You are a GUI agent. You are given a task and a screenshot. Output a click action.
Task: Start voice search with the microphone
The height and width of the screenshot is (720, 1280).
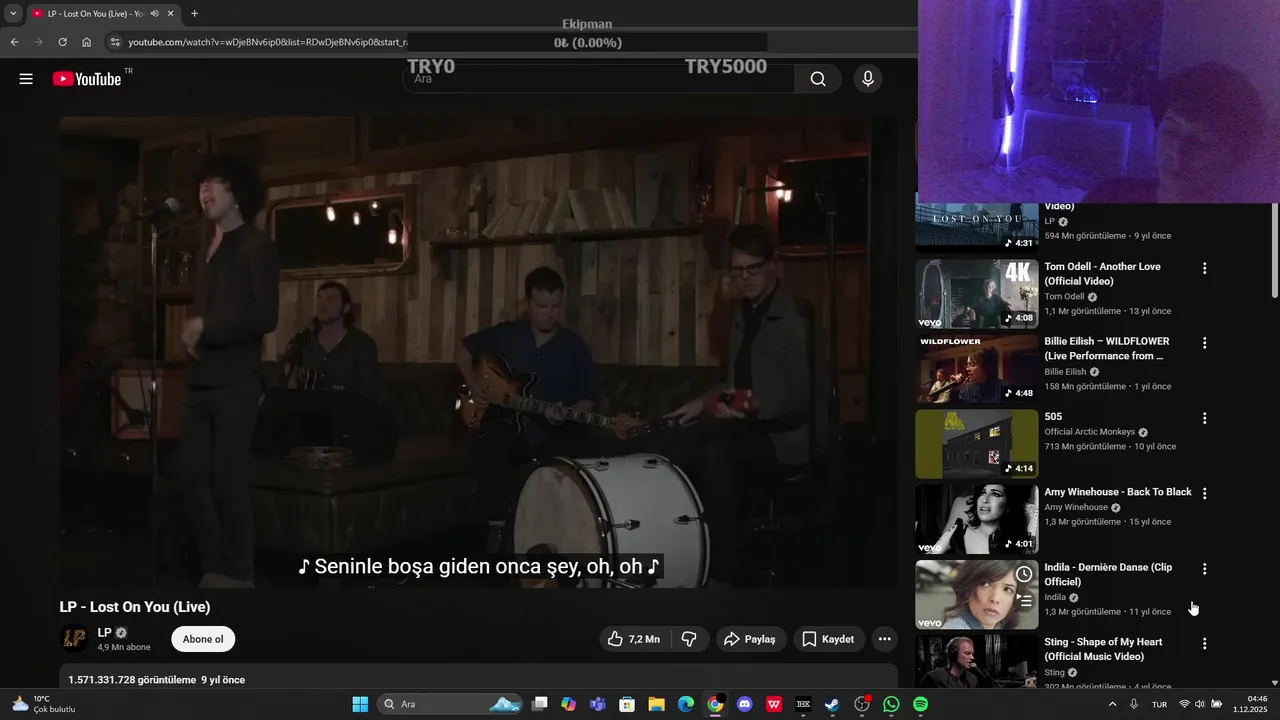867,79
